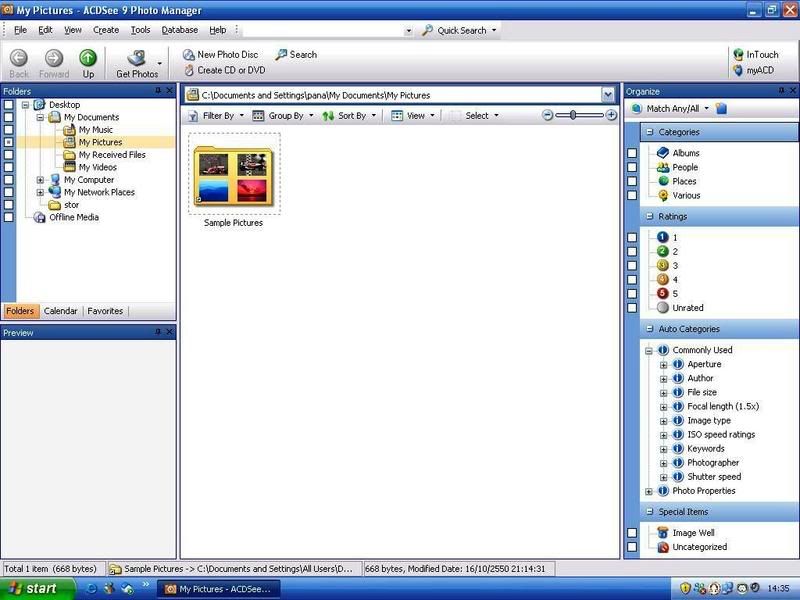Viewport: 800px width, 600px height.
Task: Click the Image Well icon
Action: (663, 533)
